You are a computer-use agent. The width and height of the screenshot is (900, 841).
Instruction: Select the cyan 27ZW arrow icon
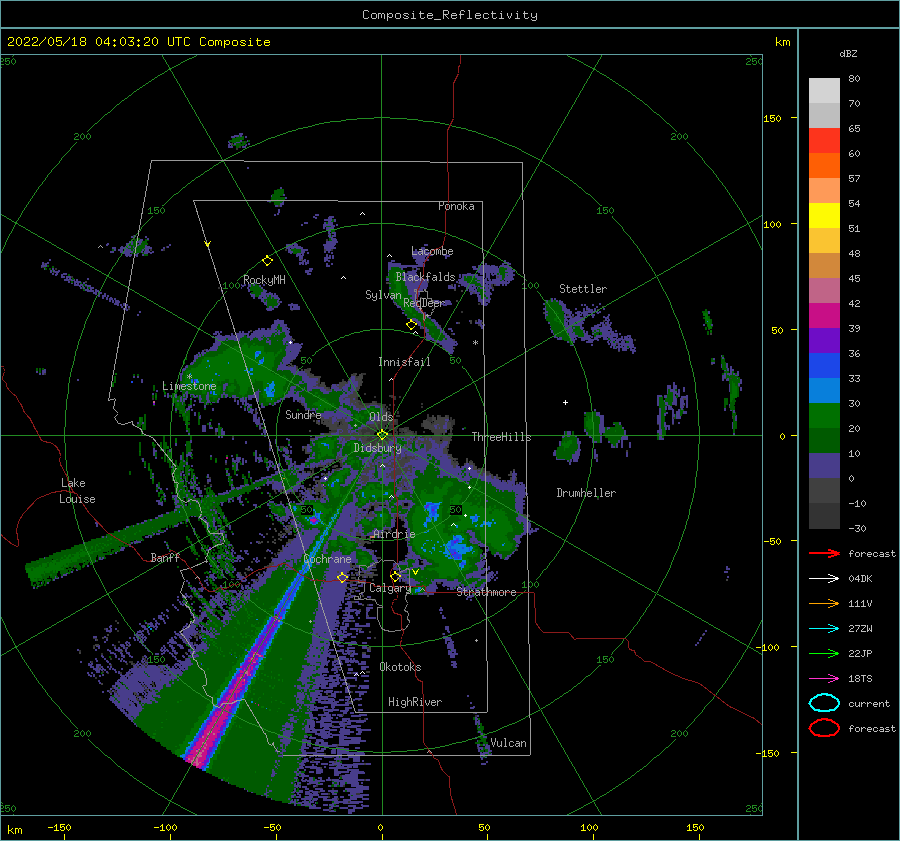click(824, 629)
